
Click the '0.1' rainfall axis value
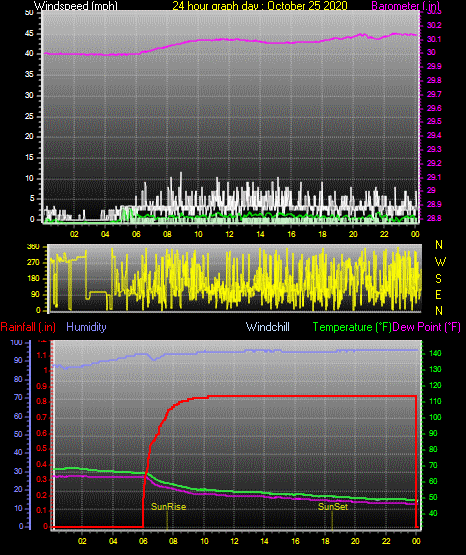coord(42,510)
